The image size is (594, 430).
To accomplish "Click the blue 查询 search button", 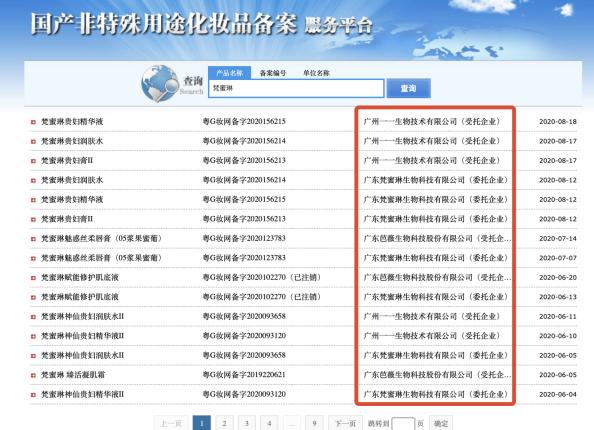I will (408, 88).
